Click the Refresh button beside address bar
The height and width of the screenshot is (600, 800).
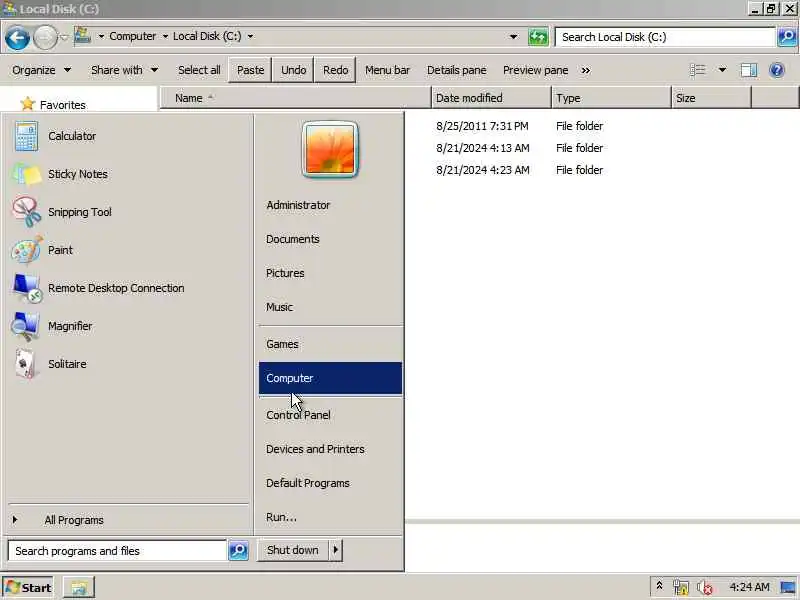[x=538, y=37]
